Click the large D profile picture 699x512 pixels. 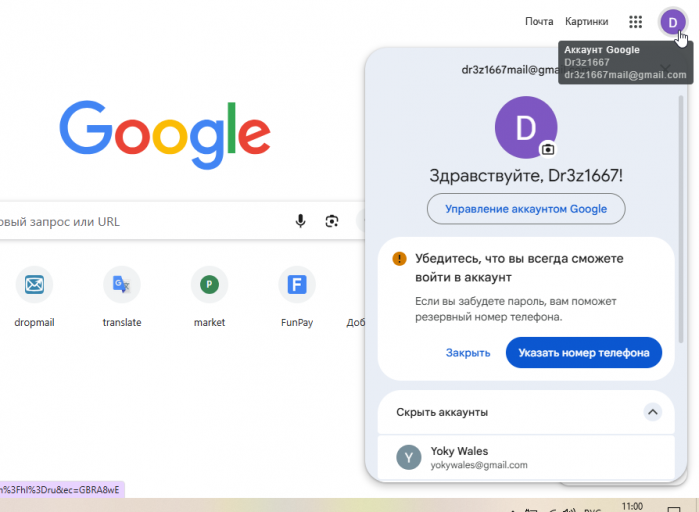[526, 127]
